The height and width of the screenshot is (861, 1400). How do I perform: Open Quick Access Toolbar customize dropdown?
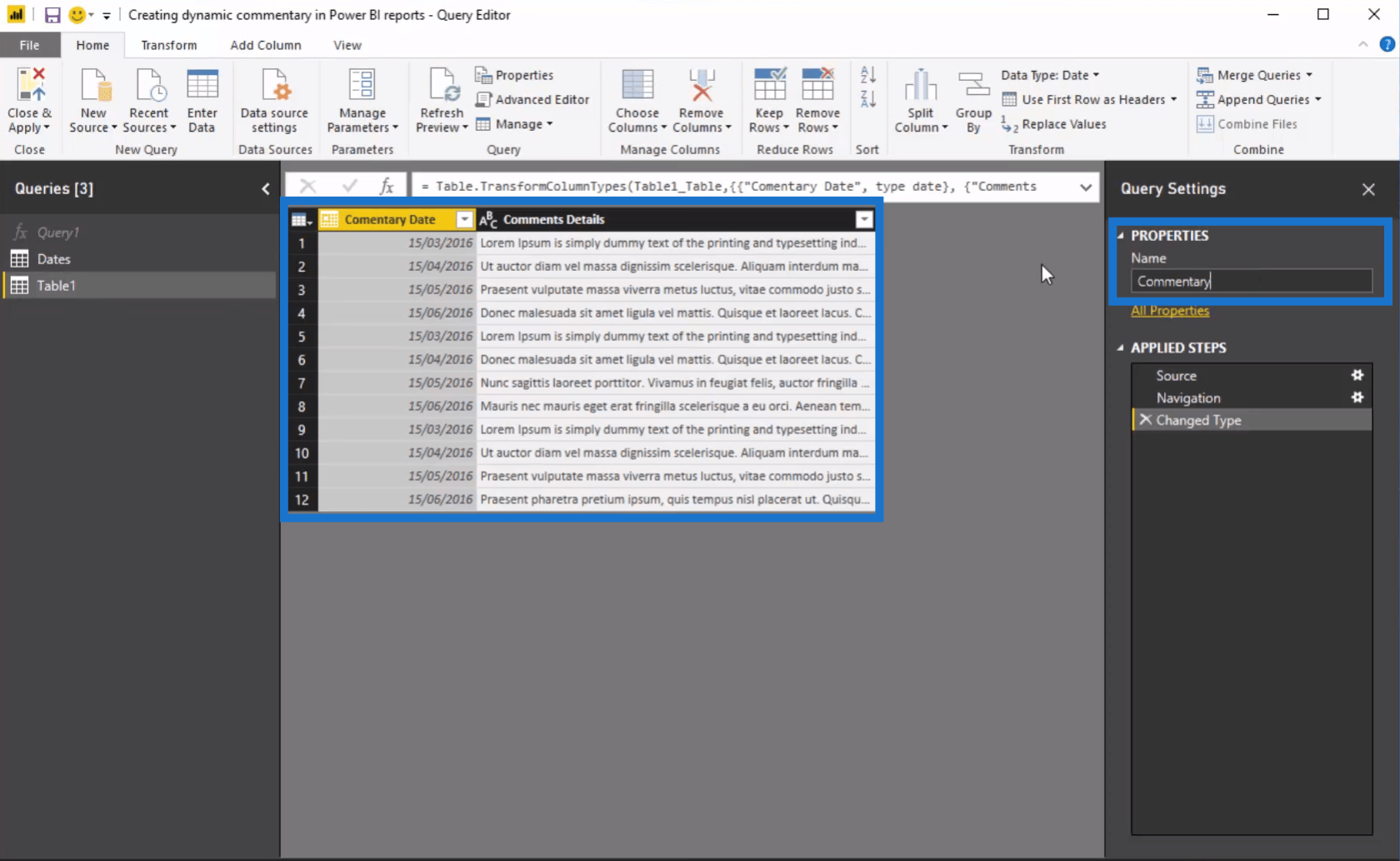pyautogui.click(x=107, y=15)
